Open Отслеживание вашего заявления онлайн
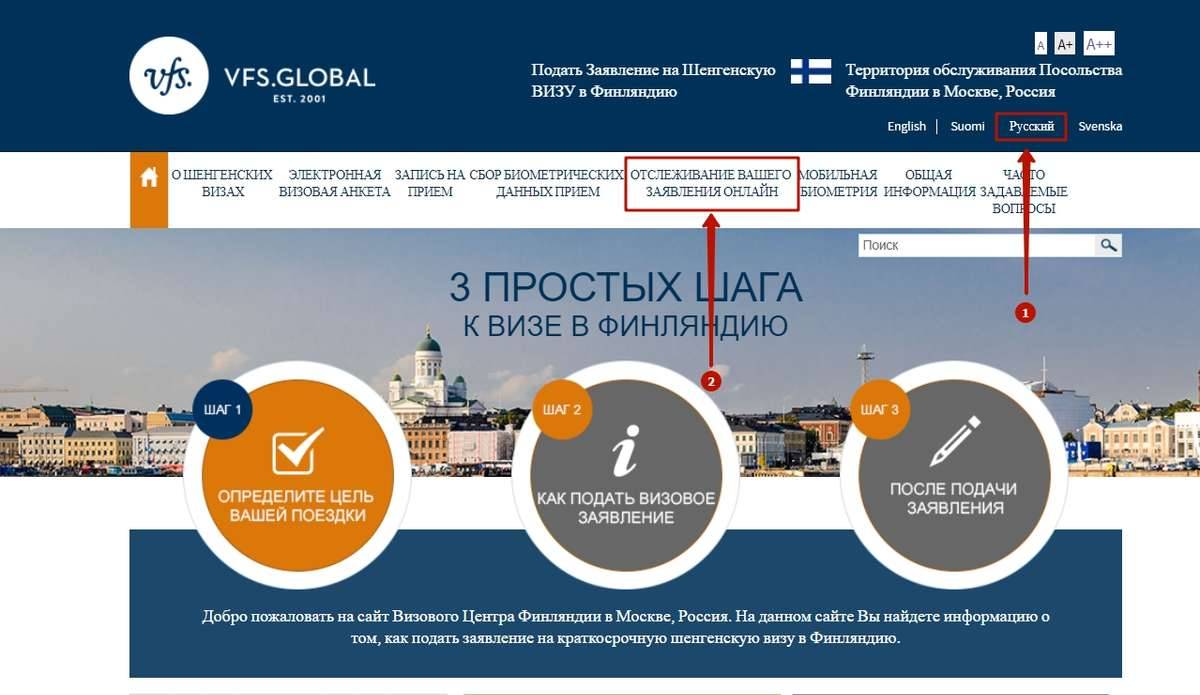Image resolution: width=1200 pixels, height=695 pixels. (x=711, y=183)
